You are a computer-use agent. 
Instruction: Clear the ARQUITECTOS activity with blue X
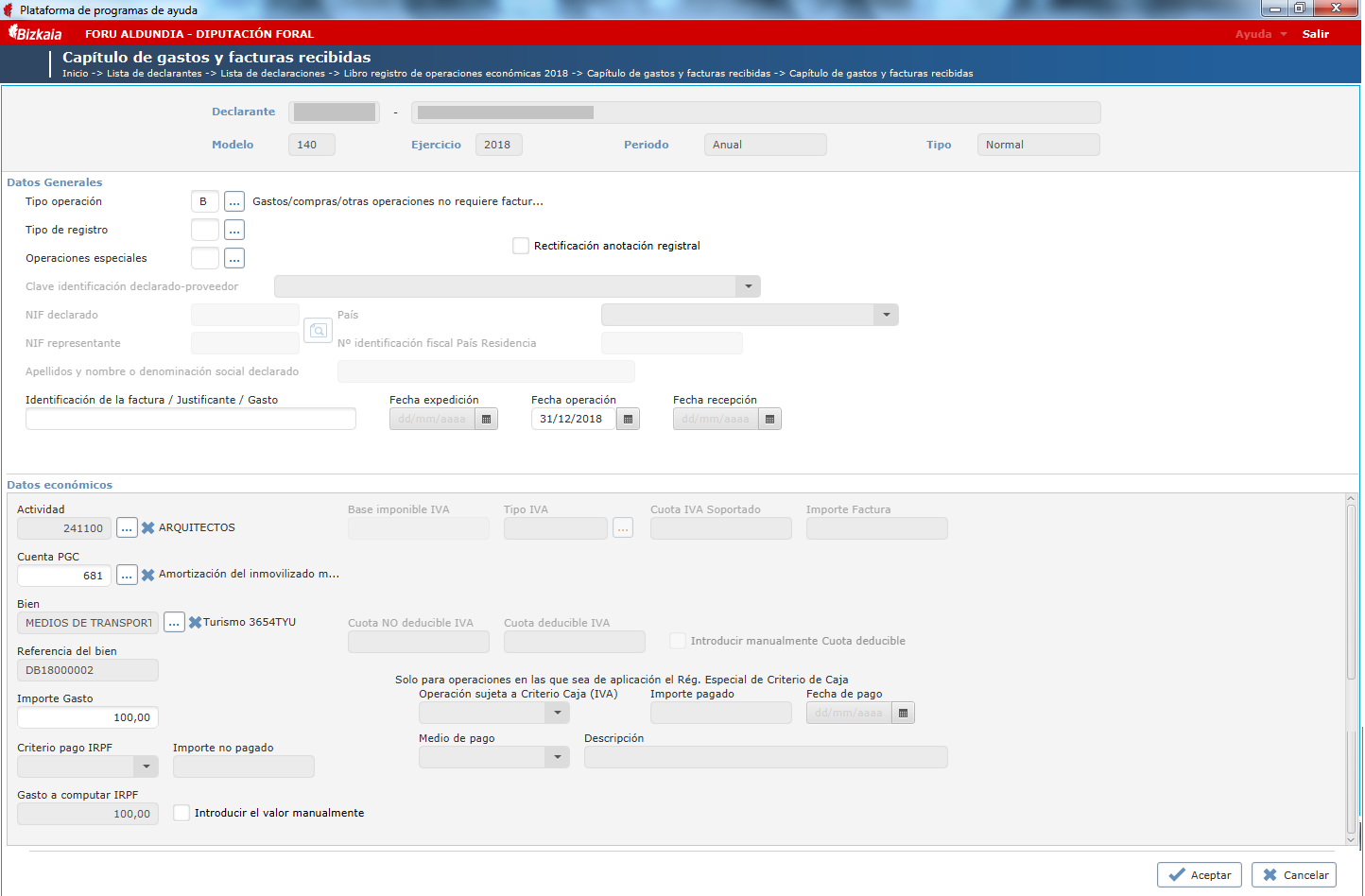coord(148,528)
